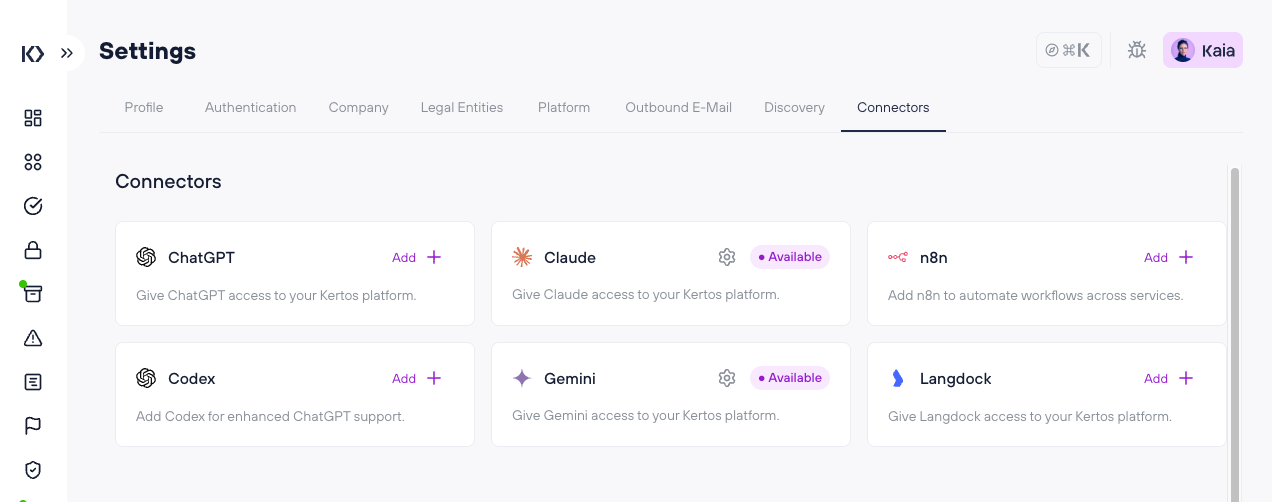
Task: Open the warning triangle sidebar icon
Action: (x=33, y=338)
